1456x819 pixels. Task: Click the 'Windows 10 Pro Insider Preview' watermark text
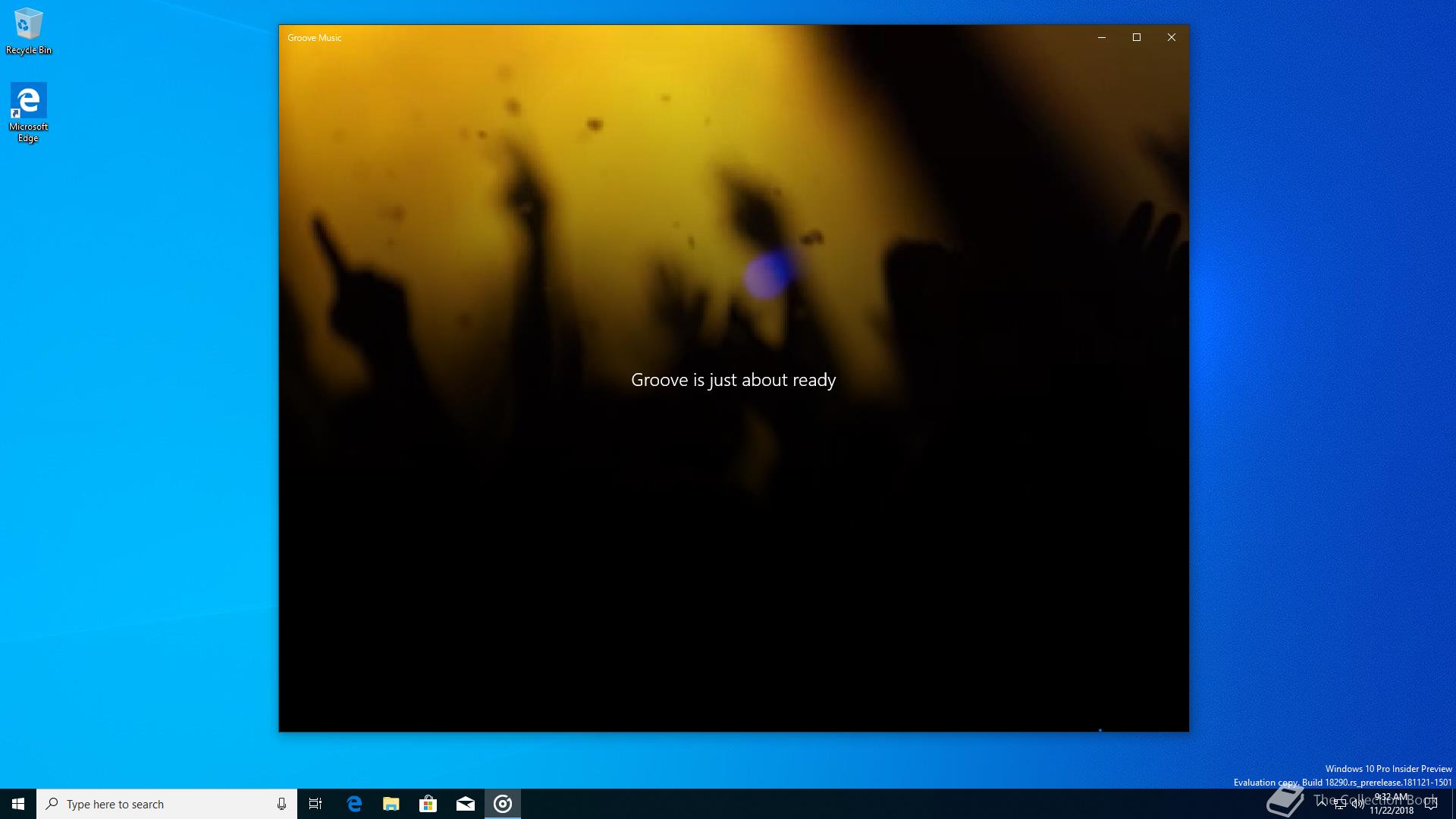pos(1389,769)
